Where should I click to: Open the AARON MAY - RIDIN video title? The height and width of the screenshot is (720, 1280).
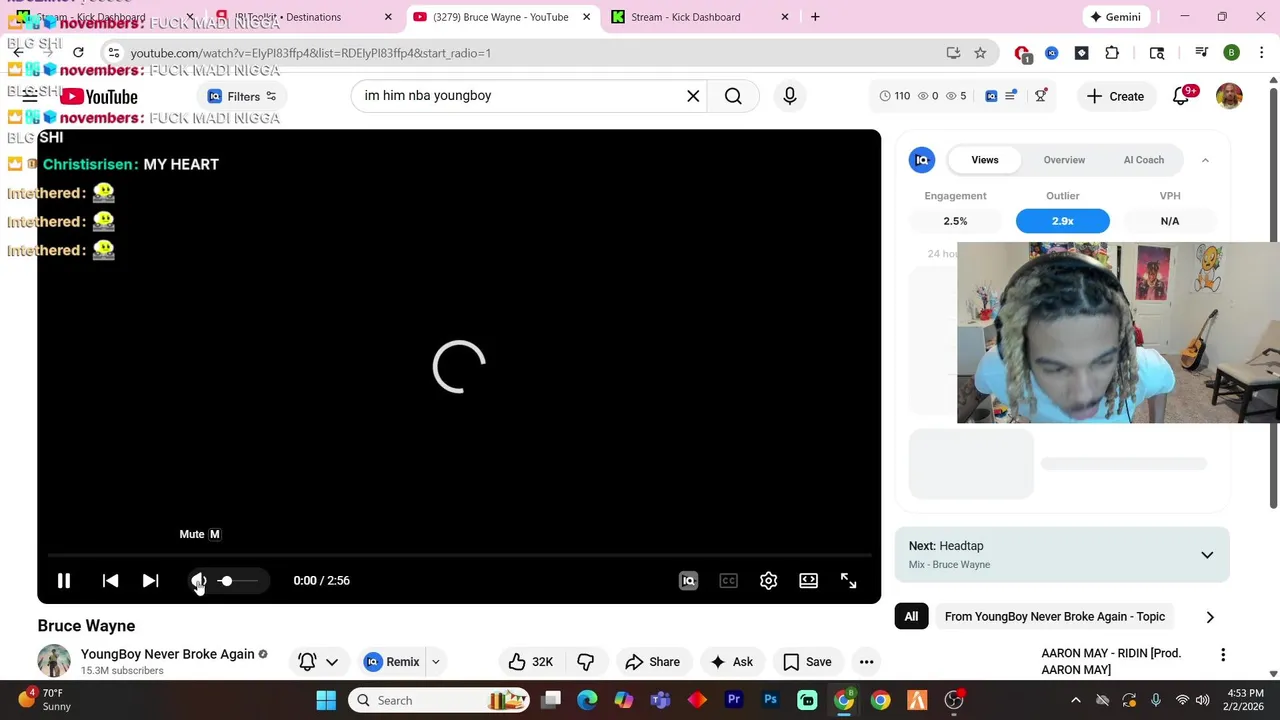[x=1111, y=661]
